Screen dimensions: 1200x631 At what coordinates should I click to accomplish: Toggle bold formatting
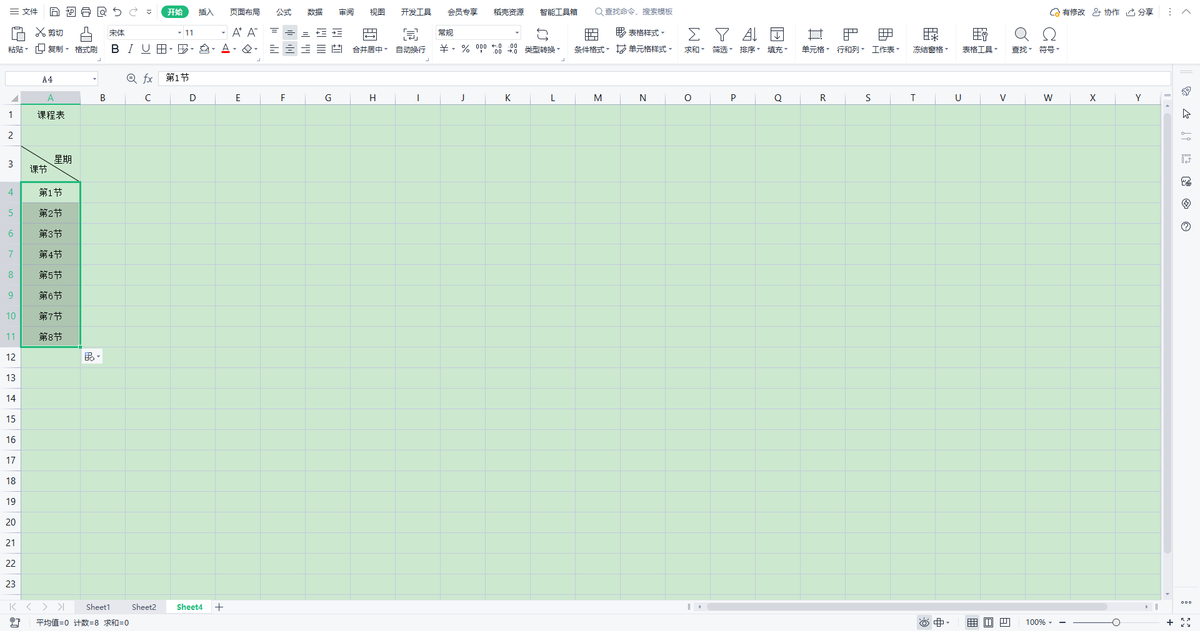click(x=115, y=49)
